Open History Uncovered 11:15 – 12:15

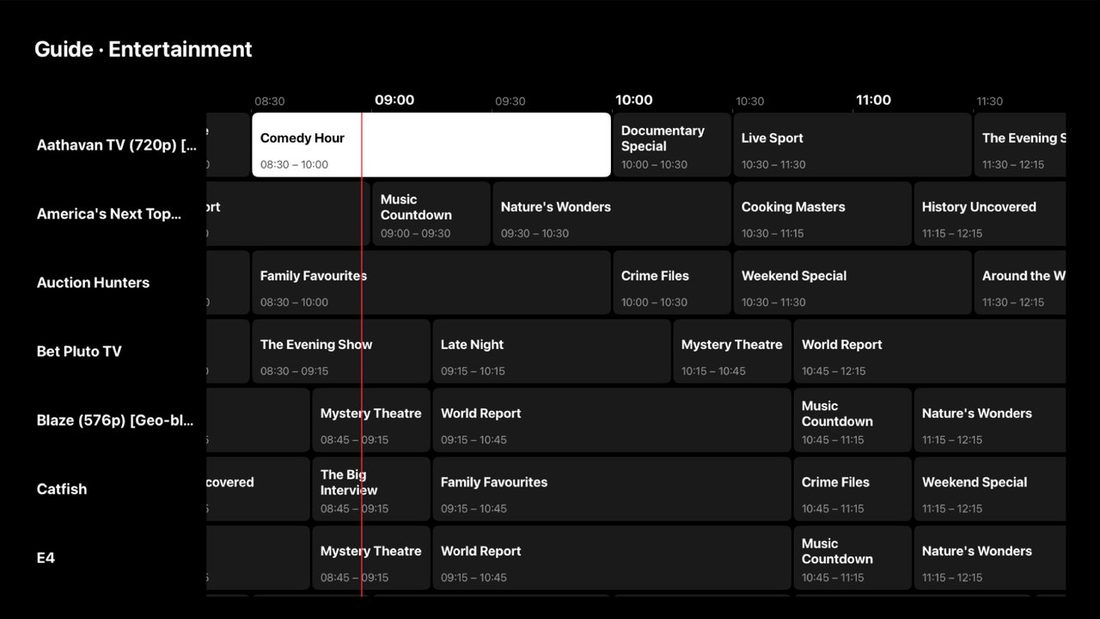[x=990, y=213]
